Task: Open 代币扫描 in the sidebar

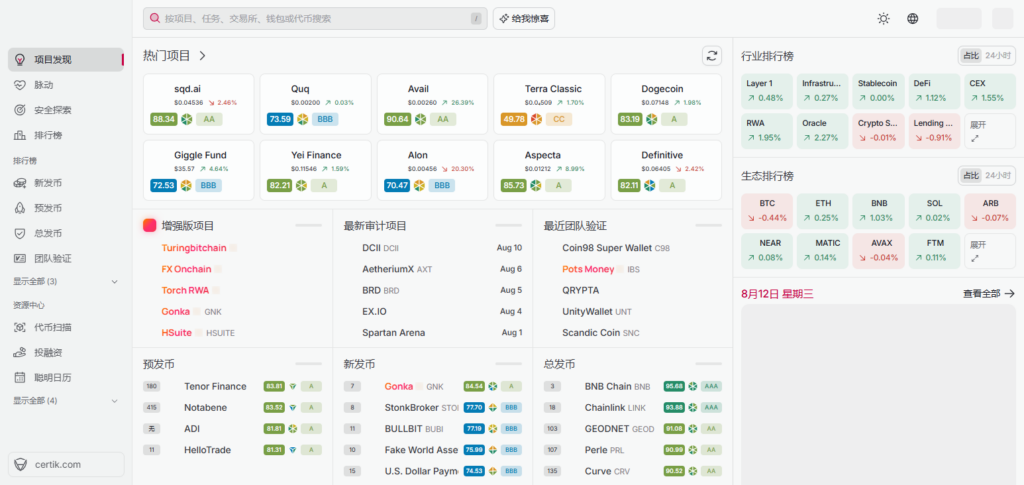Action: click(x=65, y=327)
